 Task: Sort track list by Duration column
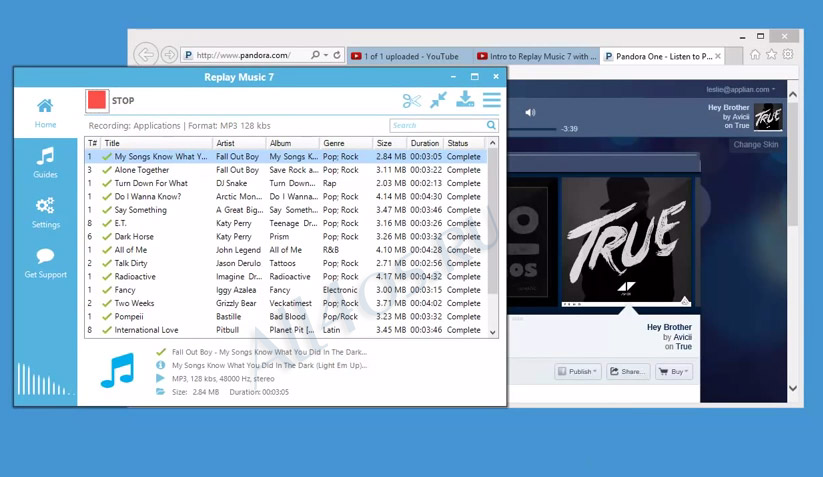point(425,143)
